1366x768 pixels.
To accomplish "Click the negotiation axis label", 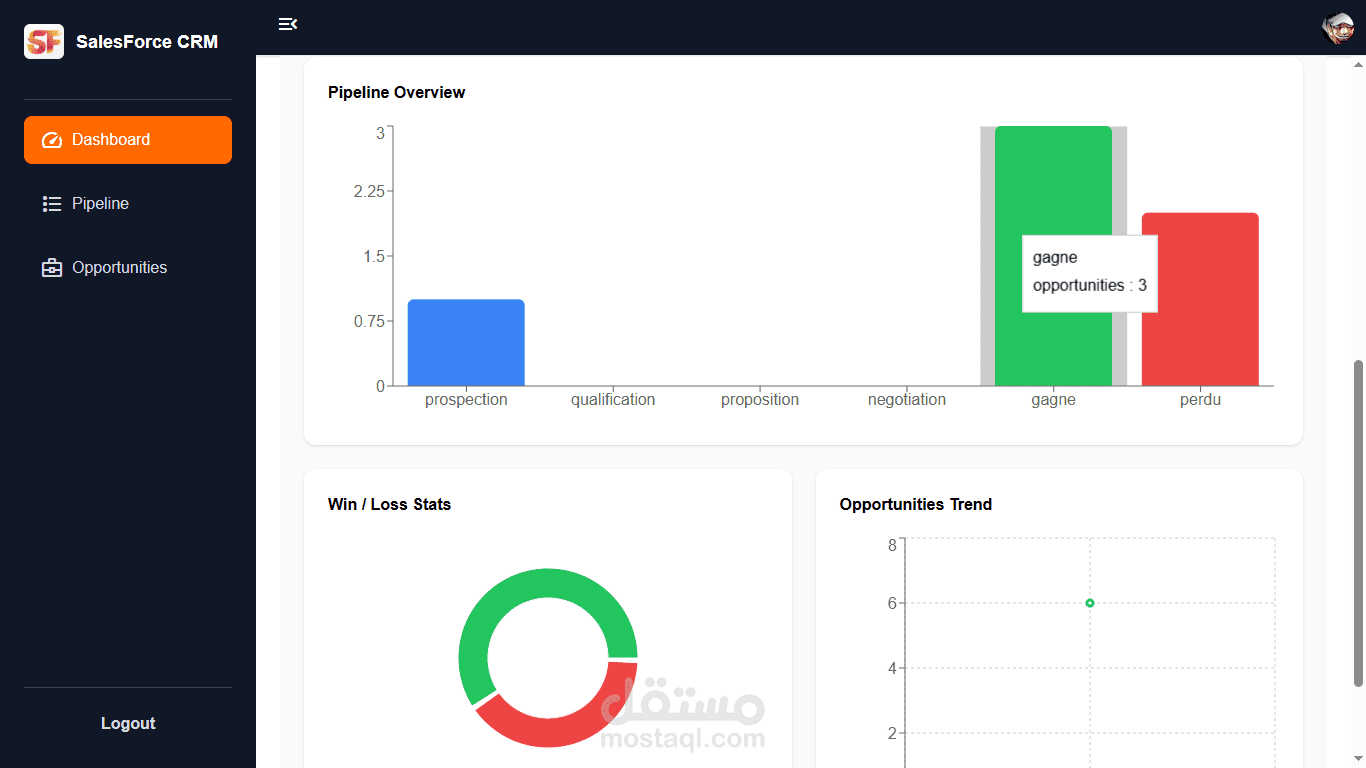I will click(x=907, y=400).
